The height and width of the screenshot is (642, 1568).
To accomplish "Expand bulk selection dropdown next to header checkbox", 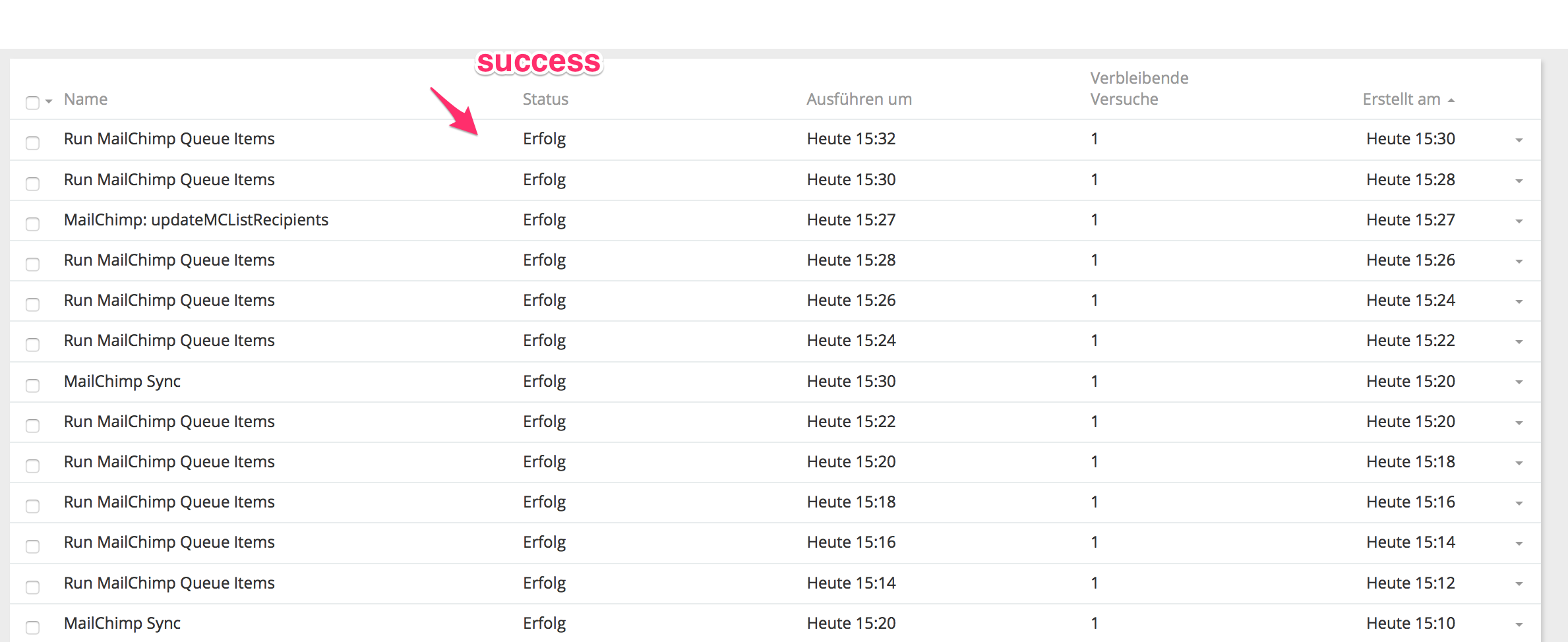I will [49, 102].
